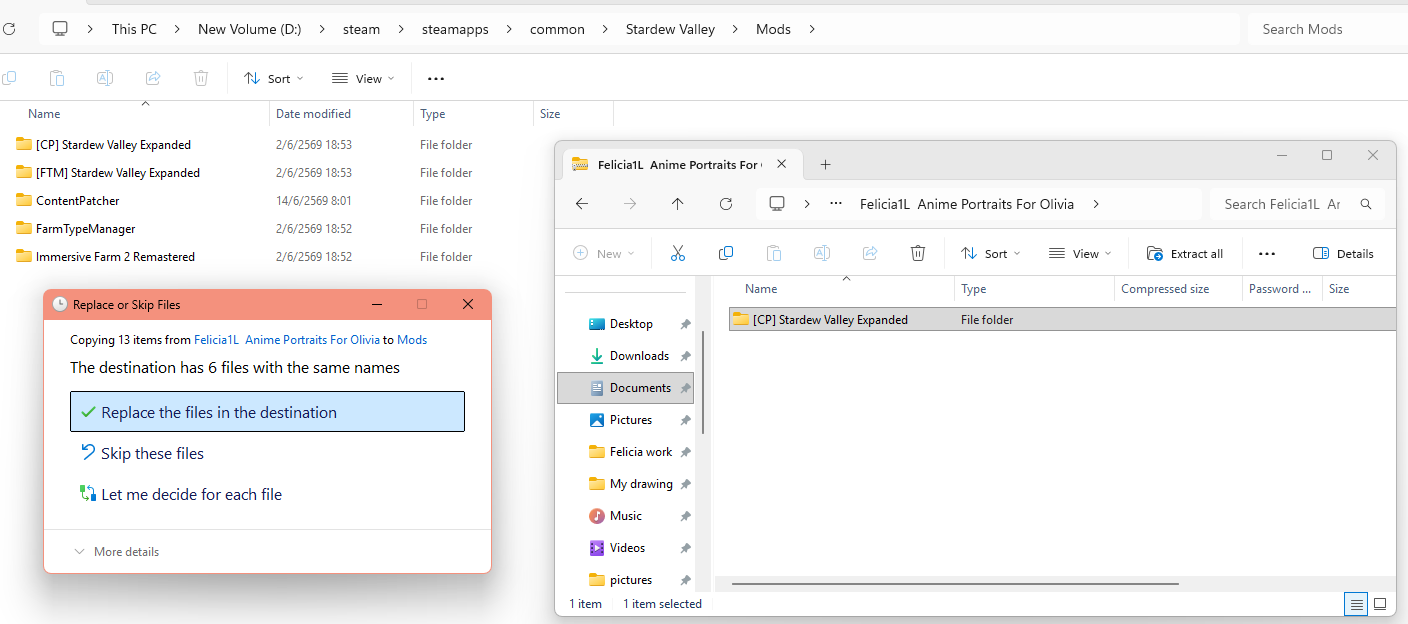The width and height of the screenshot is (1408, 624).
Task: Click Extract all in Felicia1L window
Action: tap(1185, 254)
